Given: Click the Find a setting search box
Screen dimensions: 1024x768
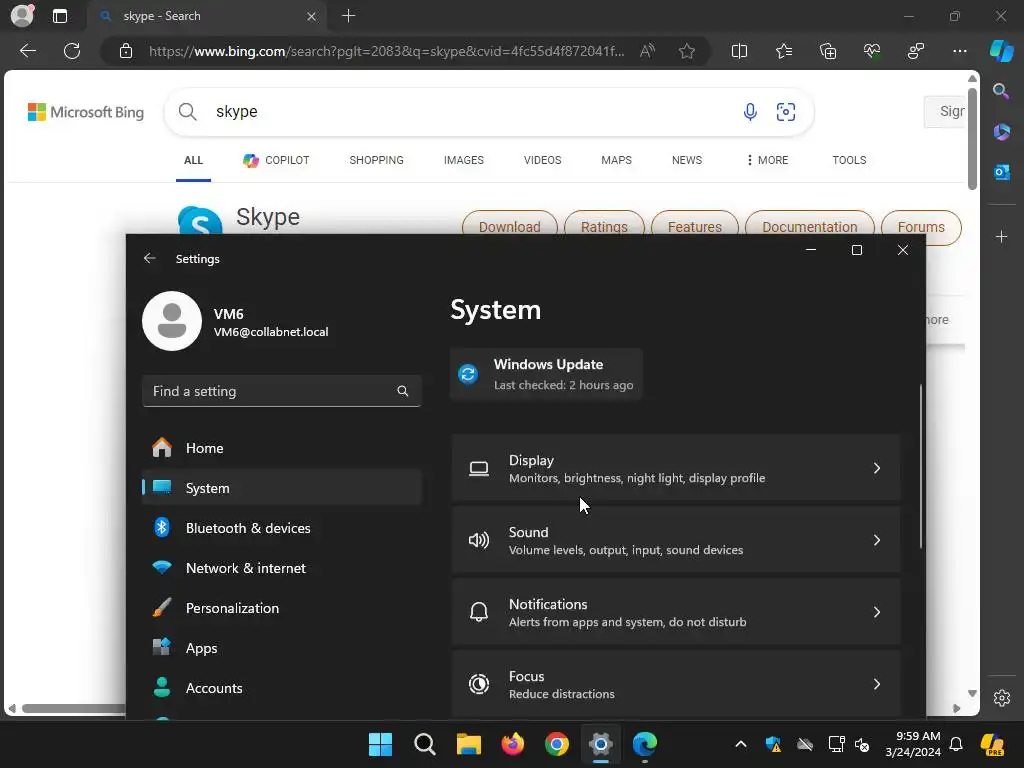Looking at the screenshot, I should click(281, 391).
